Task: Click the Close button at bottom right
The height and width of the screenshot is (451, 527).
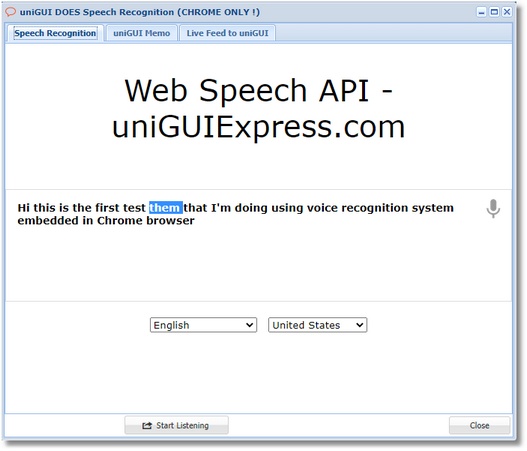Action: (479, 425)
